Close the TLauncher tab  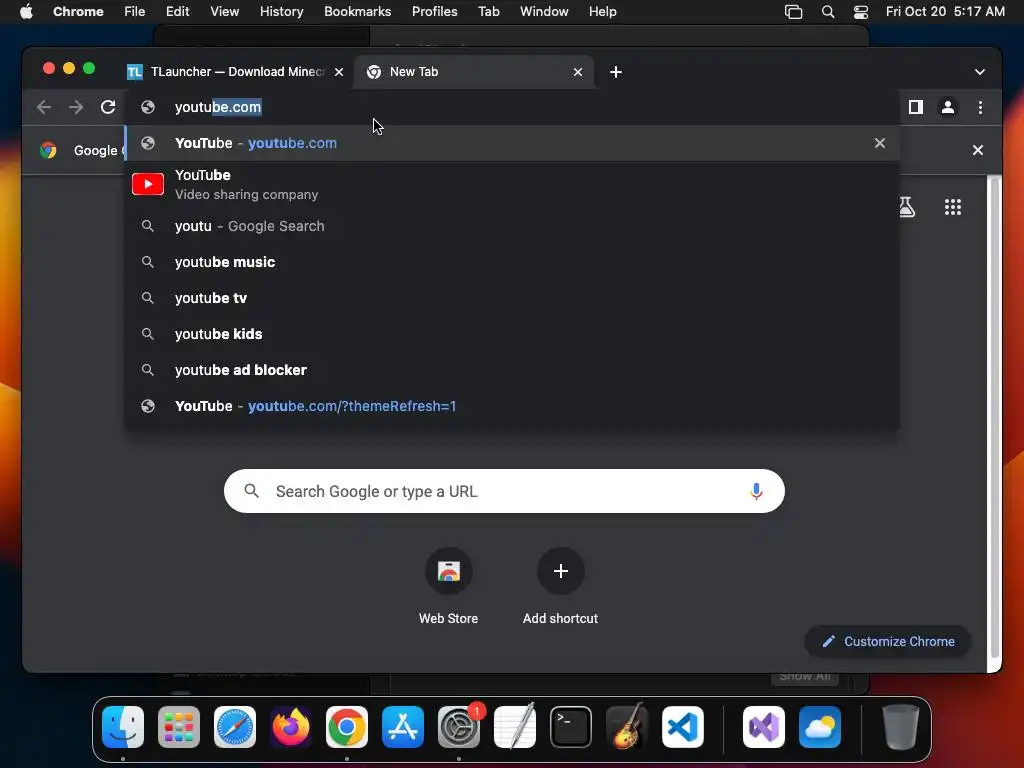339,72
